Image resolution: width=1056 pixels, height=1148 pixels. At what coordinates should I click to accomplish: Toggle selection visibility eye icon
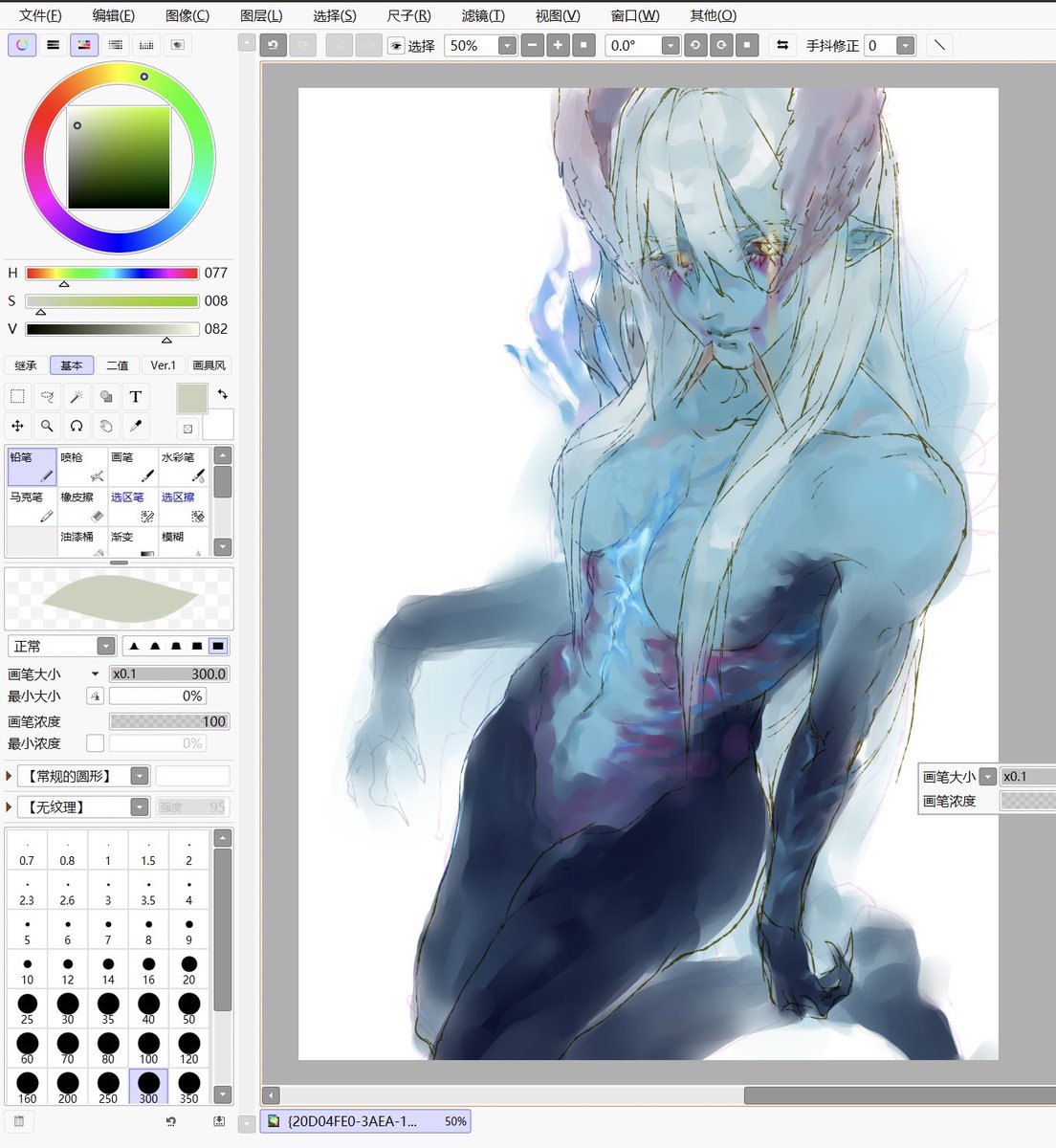tap(396, 45)
